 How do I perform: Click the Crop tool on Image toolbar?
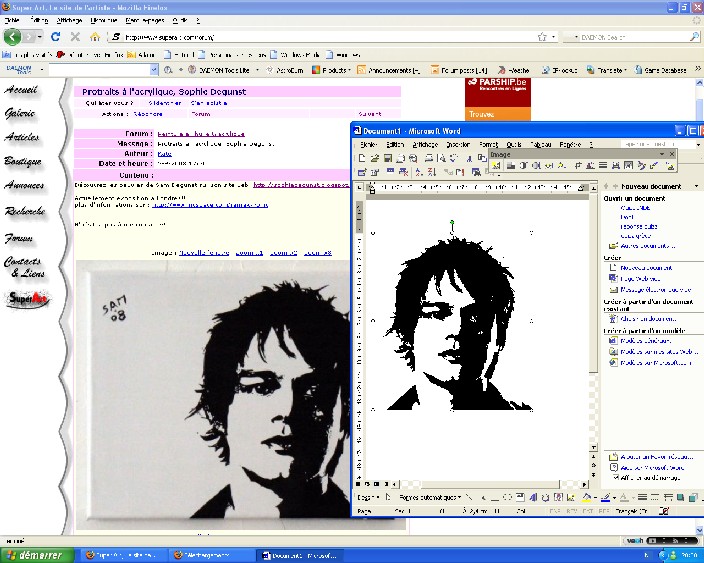pos(578,166)
